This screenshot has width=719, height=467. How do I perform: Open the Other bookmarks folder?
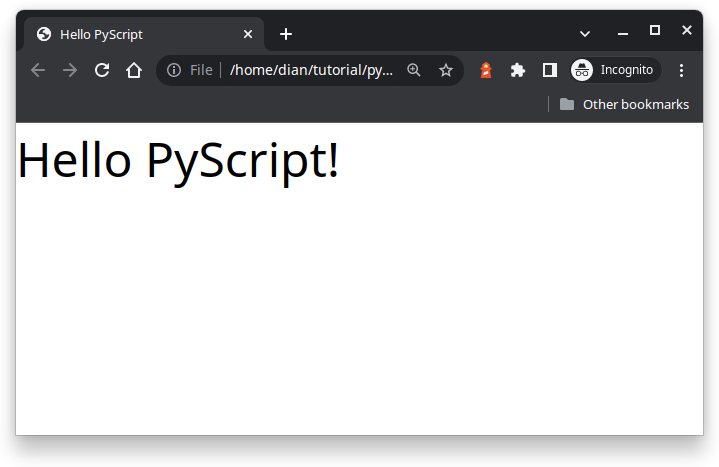coord(624,105)
